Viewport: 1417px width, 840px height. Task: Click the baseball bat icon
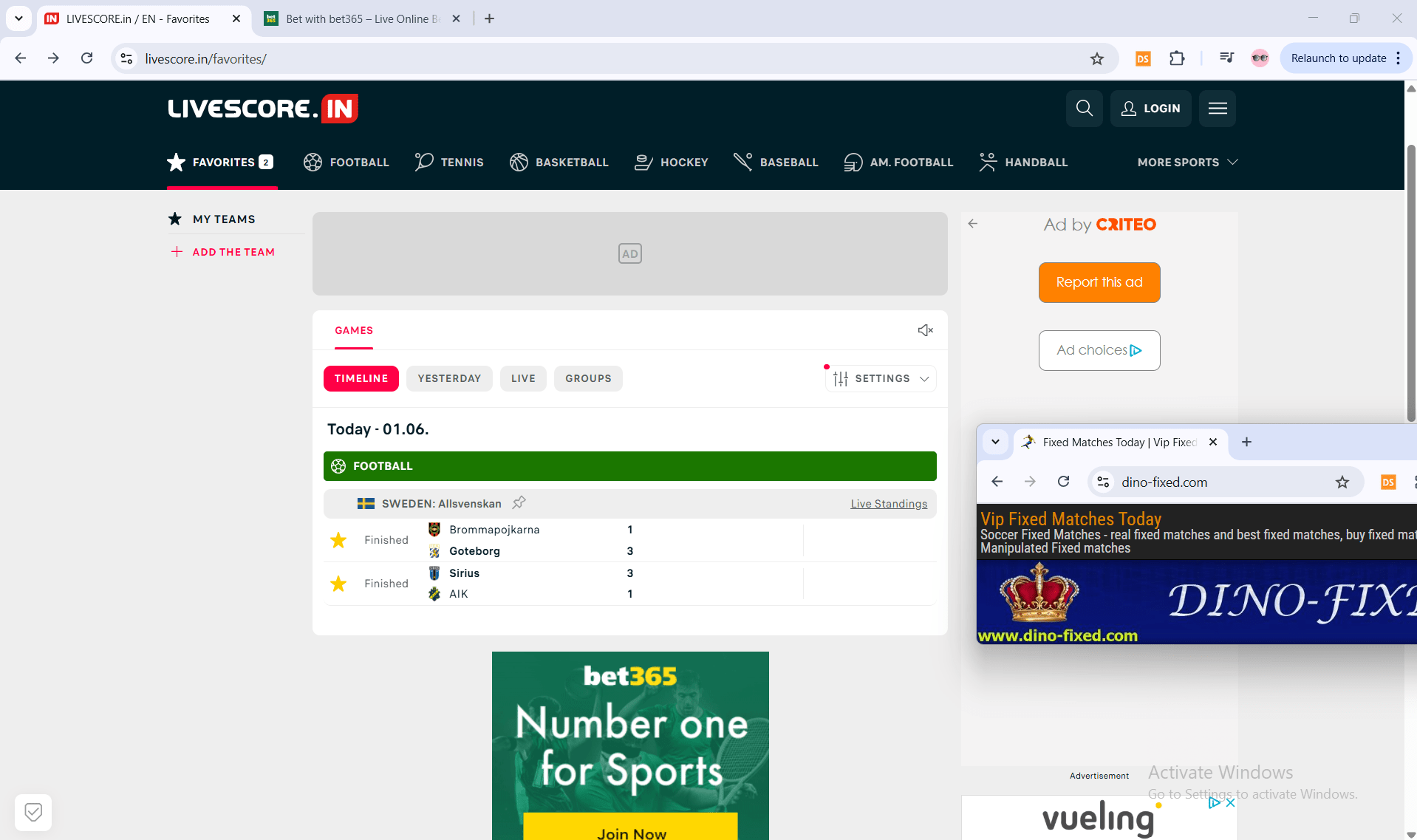pos(742,161)
